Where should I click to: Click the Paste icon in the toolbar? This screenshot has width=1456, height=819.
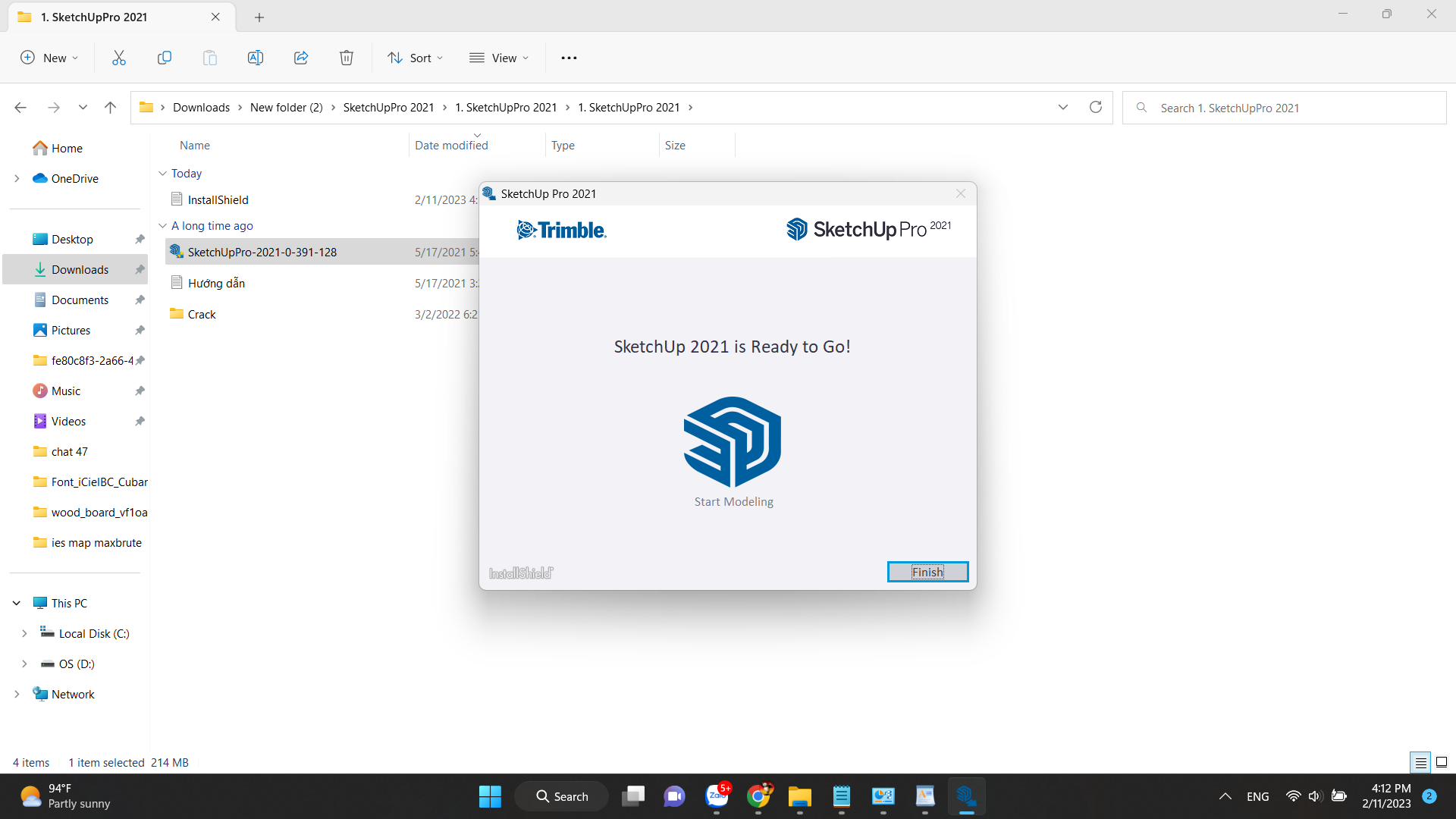coord(210,57)
